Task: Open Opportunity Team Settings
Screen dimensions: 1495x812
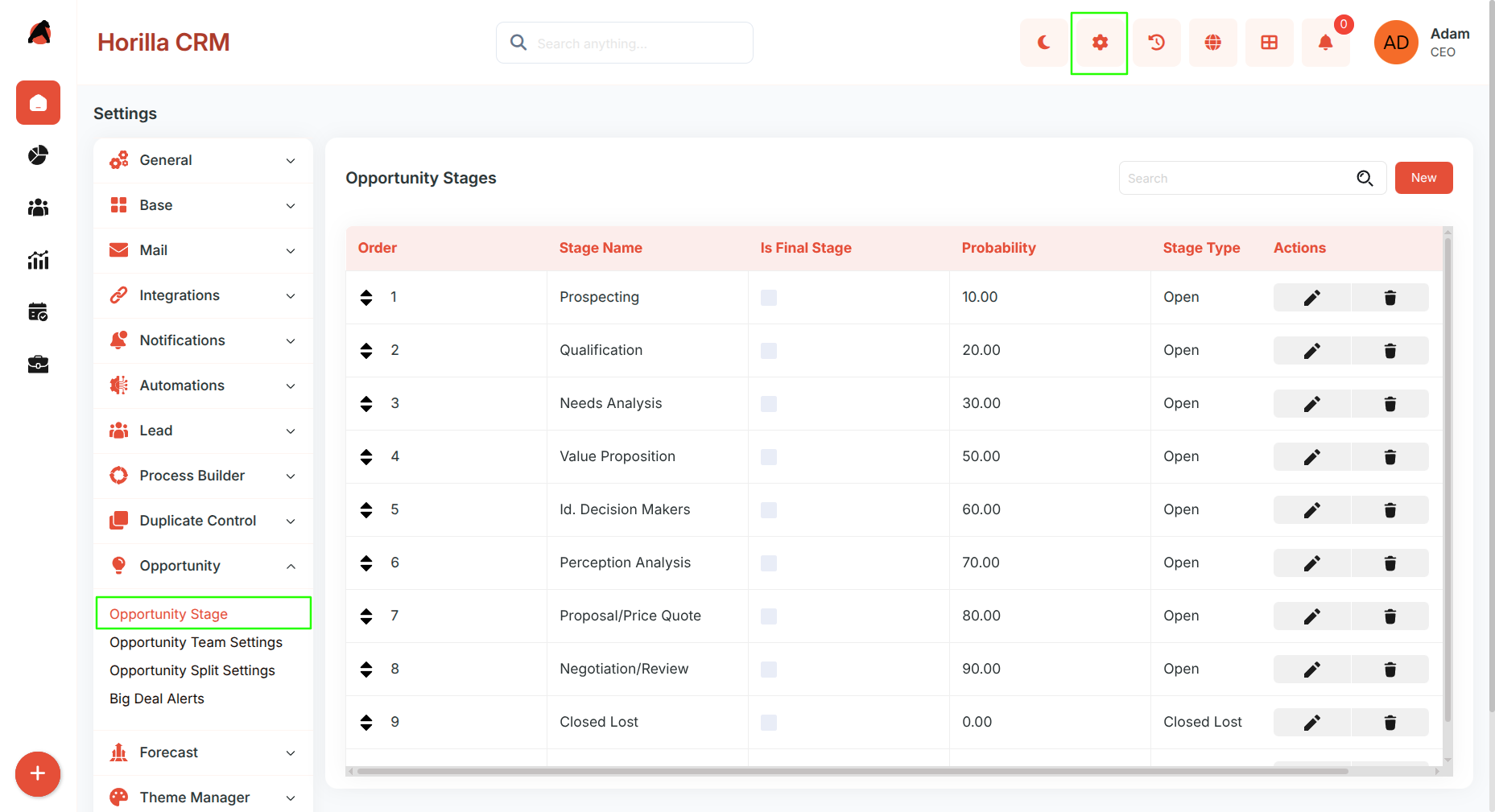Action: coord(196,642)
